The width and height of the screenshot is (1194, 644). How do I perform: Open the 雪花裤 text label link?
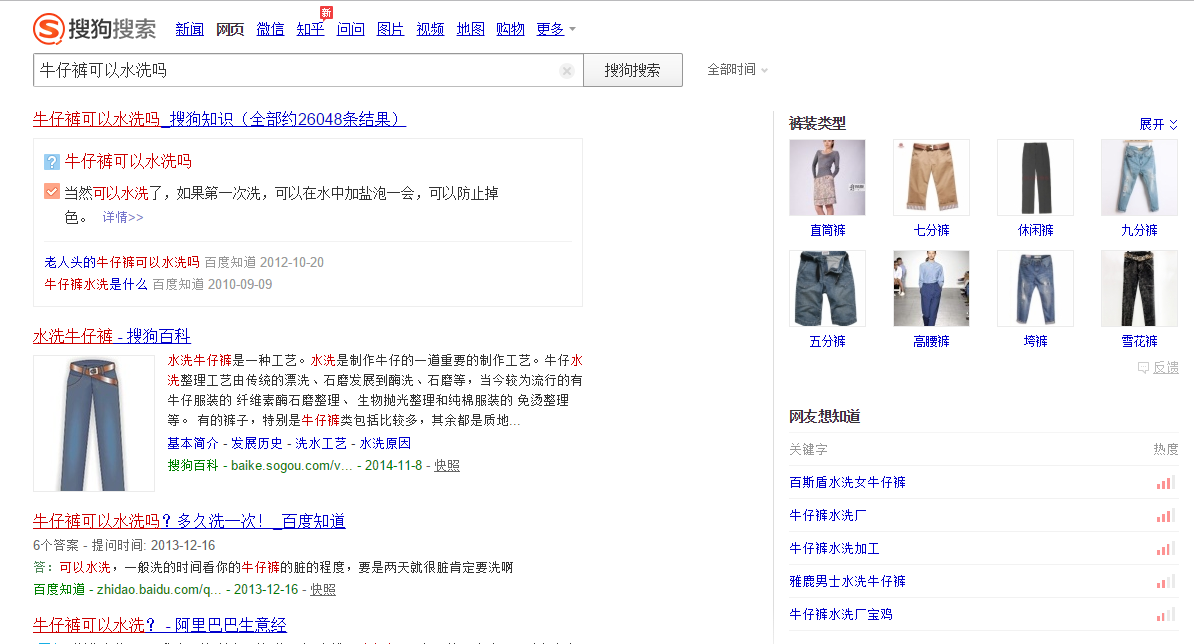(x=1139, y=342)
